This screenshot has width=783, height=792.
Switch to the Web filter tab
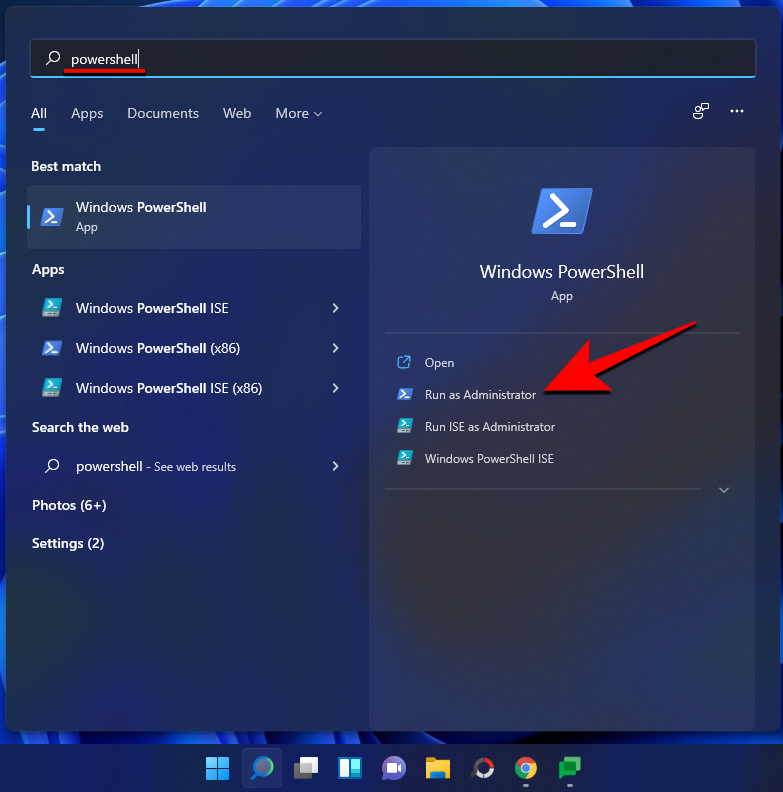pos(237,113)
